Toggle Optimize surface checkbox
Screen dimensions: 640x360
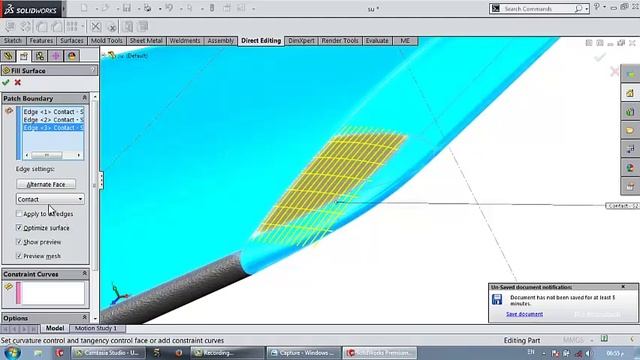click(19, 227)
